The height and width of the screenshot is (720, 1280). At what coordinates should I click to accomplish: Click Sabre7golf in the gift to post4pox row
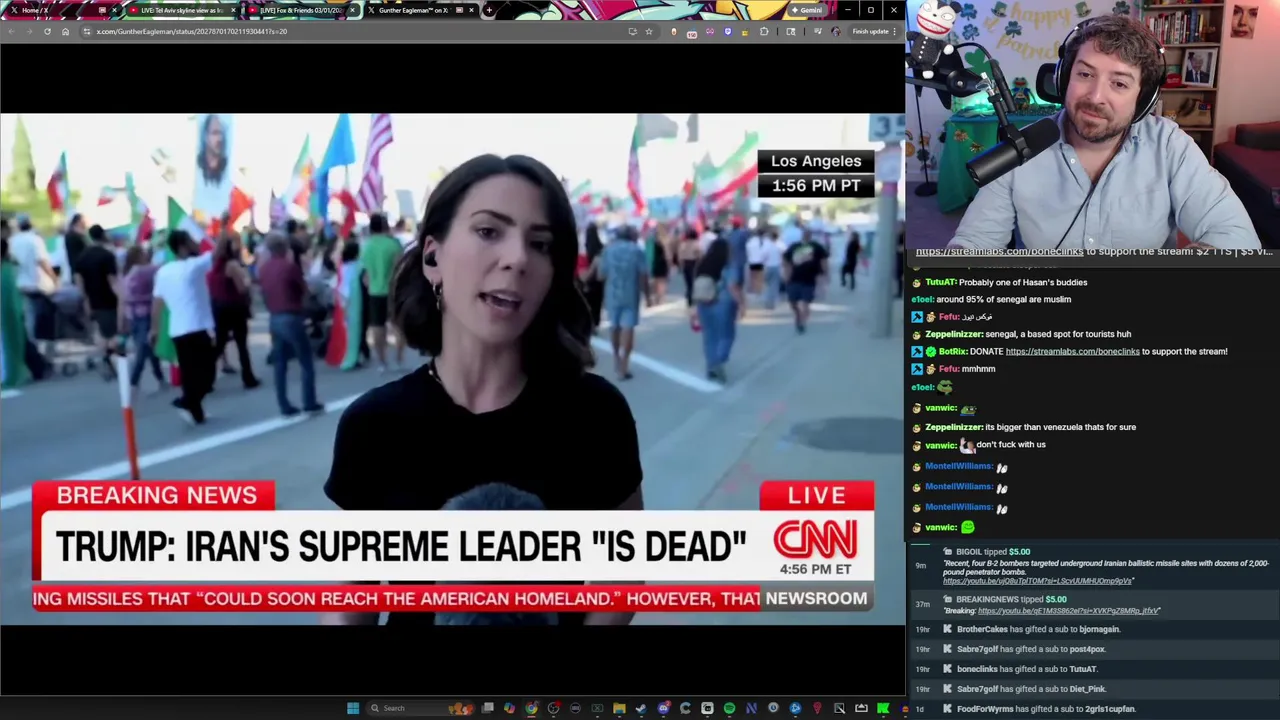coord(977,649)
